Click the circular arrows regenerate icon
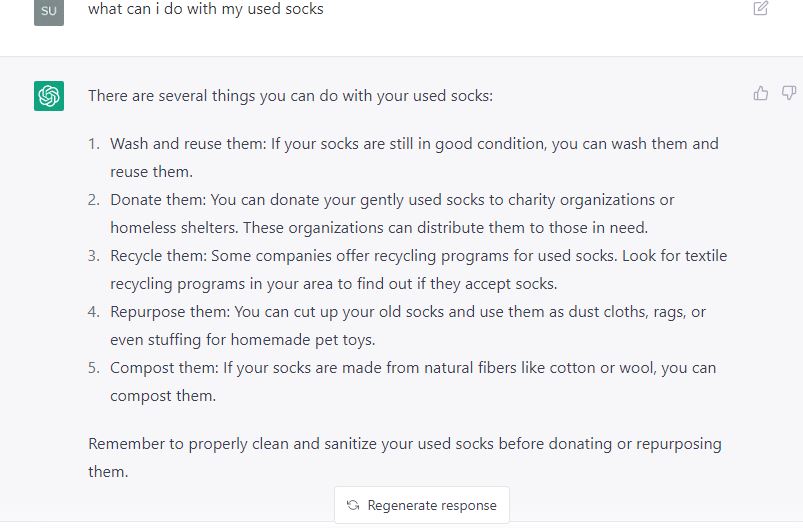 [353, 505]
